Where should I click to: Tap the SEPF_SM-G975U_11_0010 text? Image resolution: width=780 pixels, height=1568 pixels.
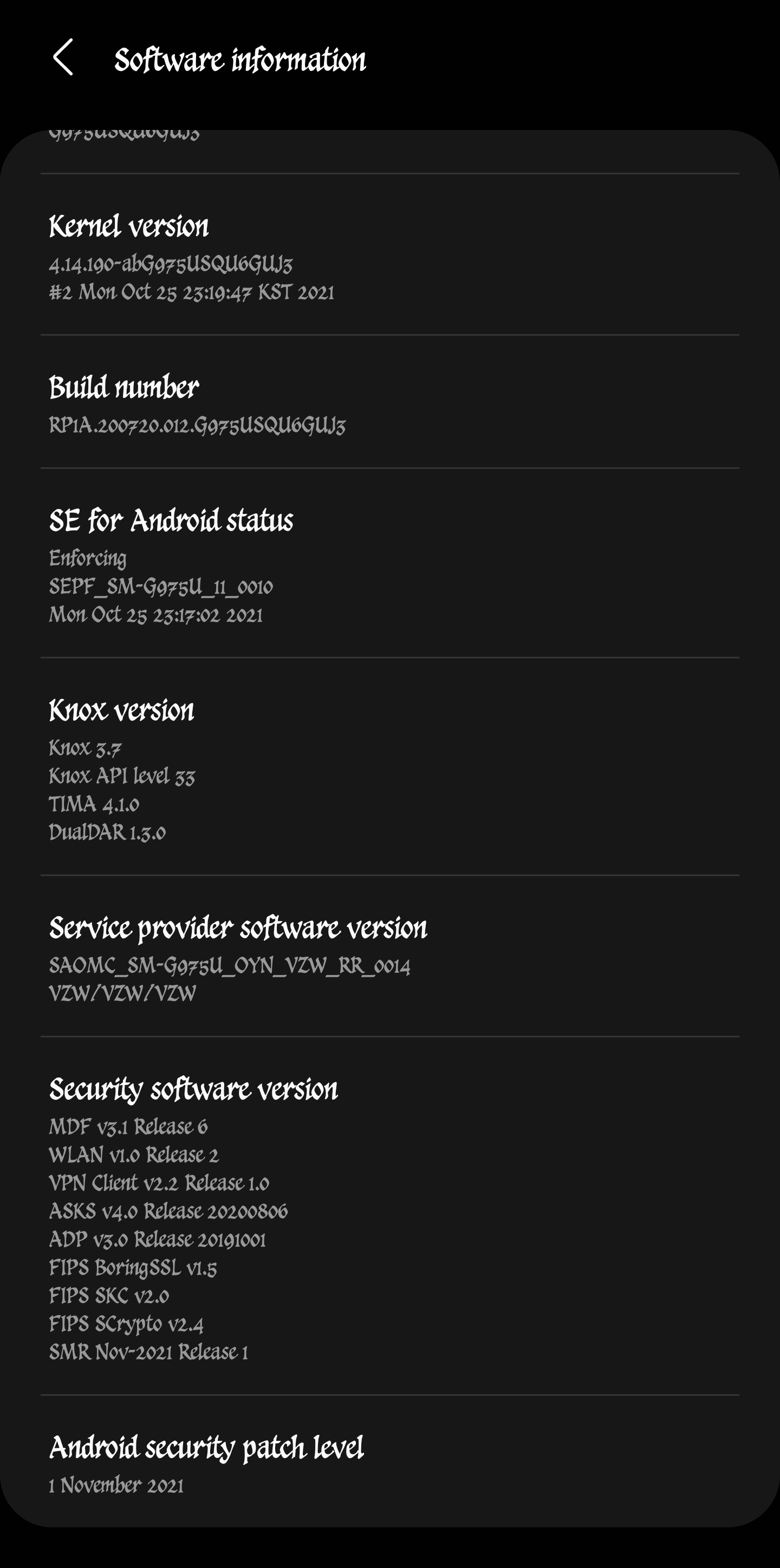click(x=161, y=587)
